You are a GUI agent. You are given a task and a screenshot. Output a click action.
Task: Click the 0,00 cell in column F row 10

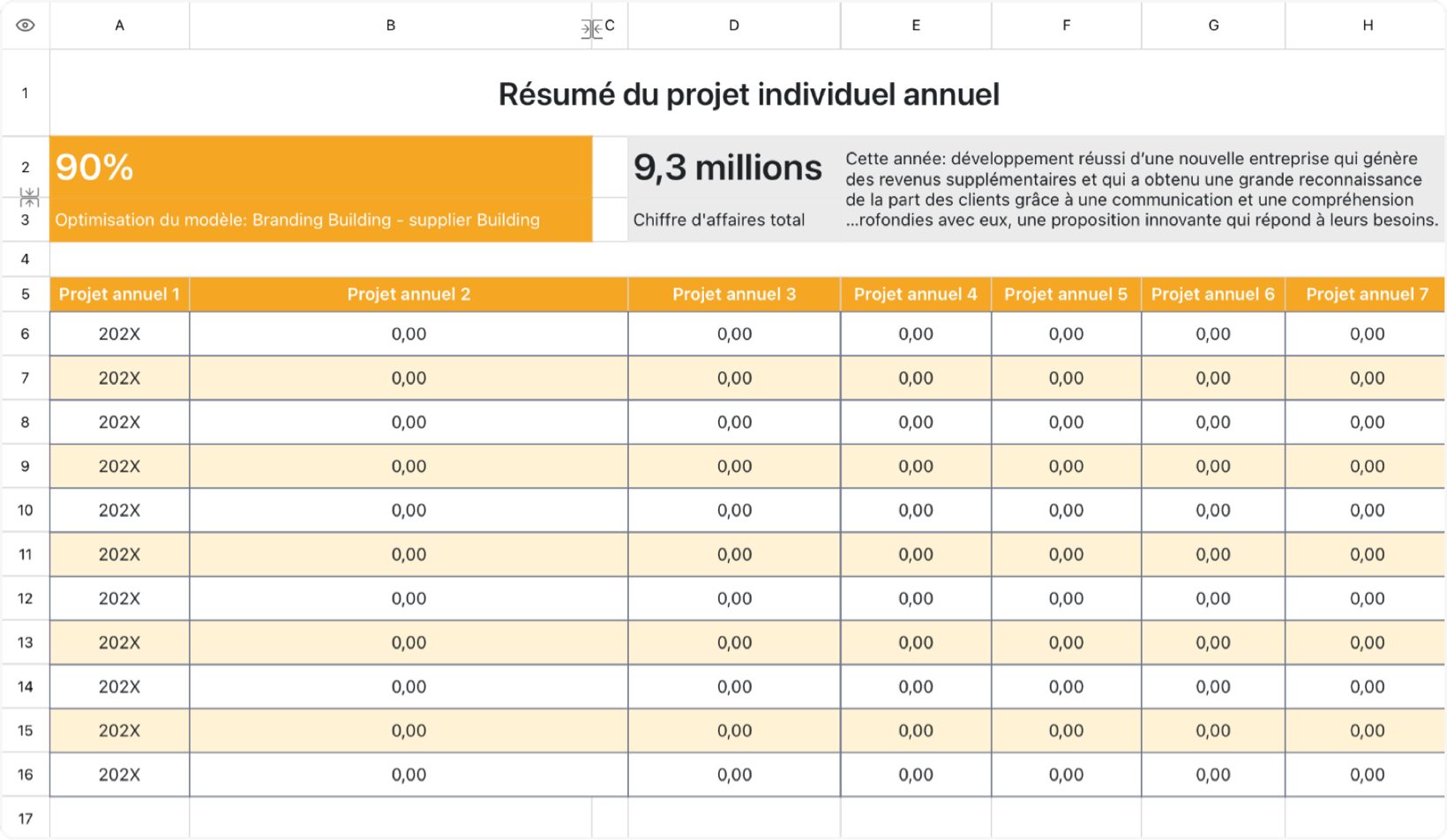click(x=1066, y=511)
